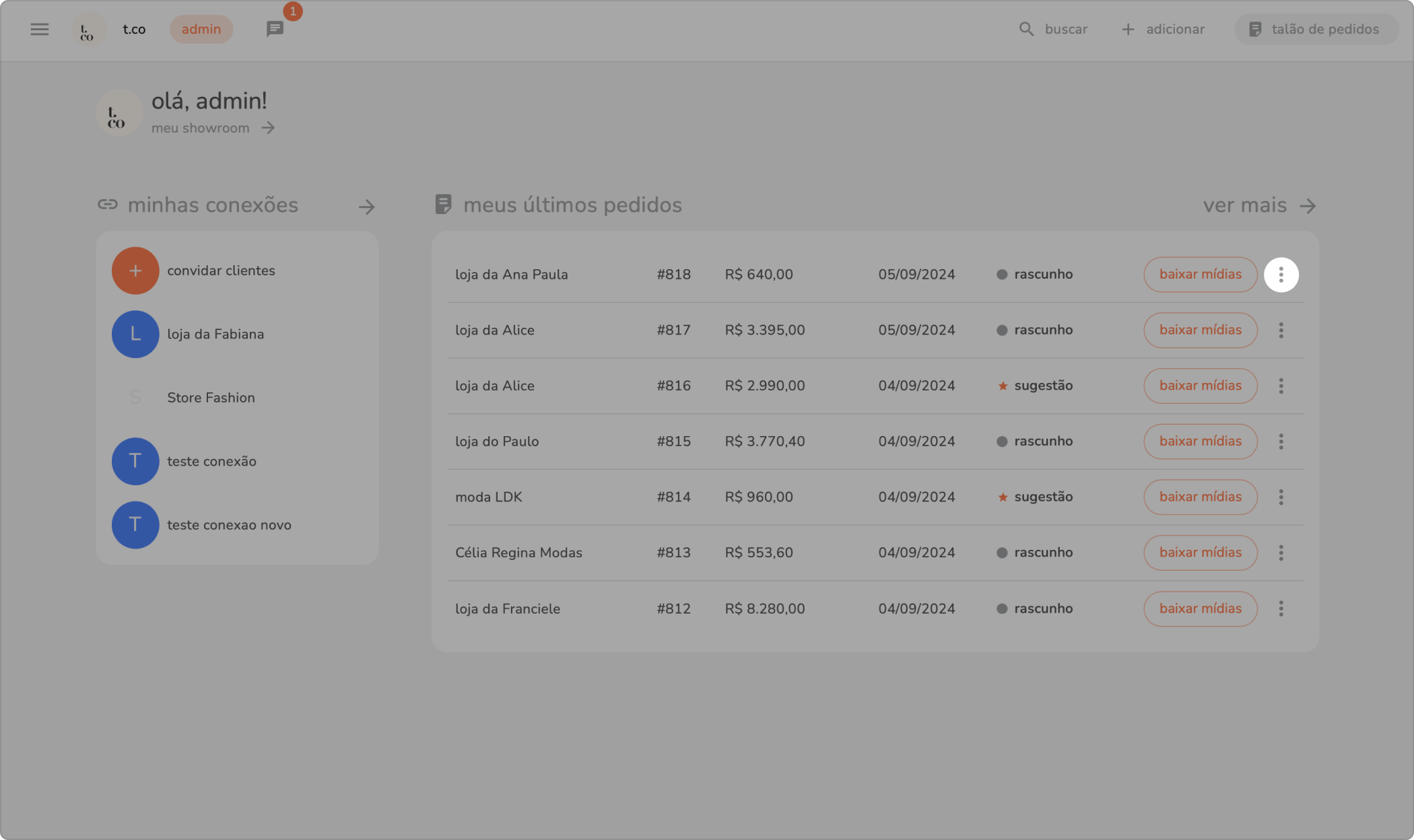Open the Célia Regina Modas order row

(x=518, y=553)
